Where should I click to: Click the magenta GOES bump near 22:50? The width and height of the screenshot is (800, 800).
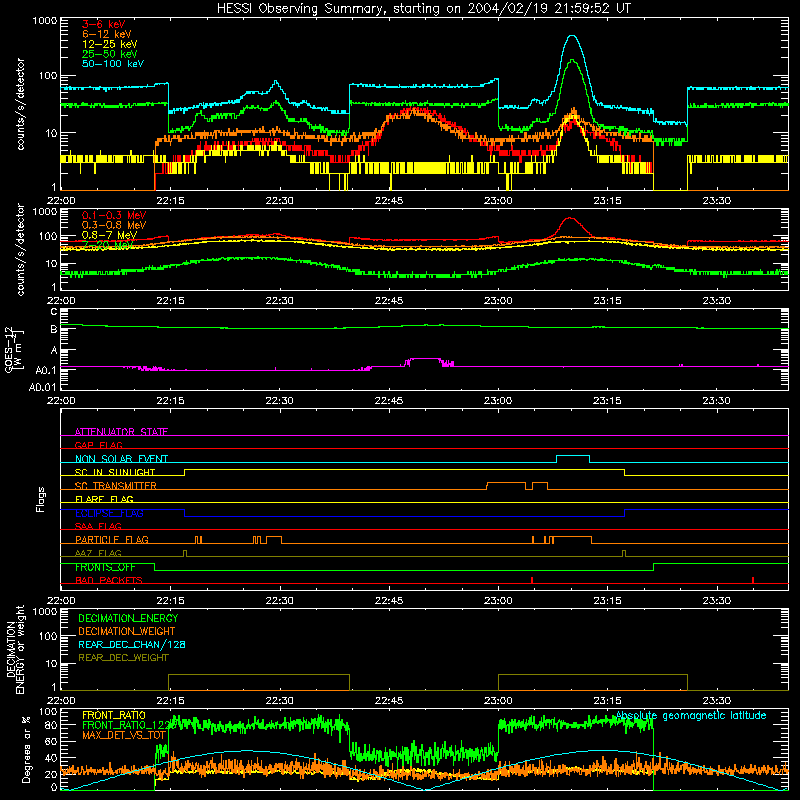pos(425,359)
